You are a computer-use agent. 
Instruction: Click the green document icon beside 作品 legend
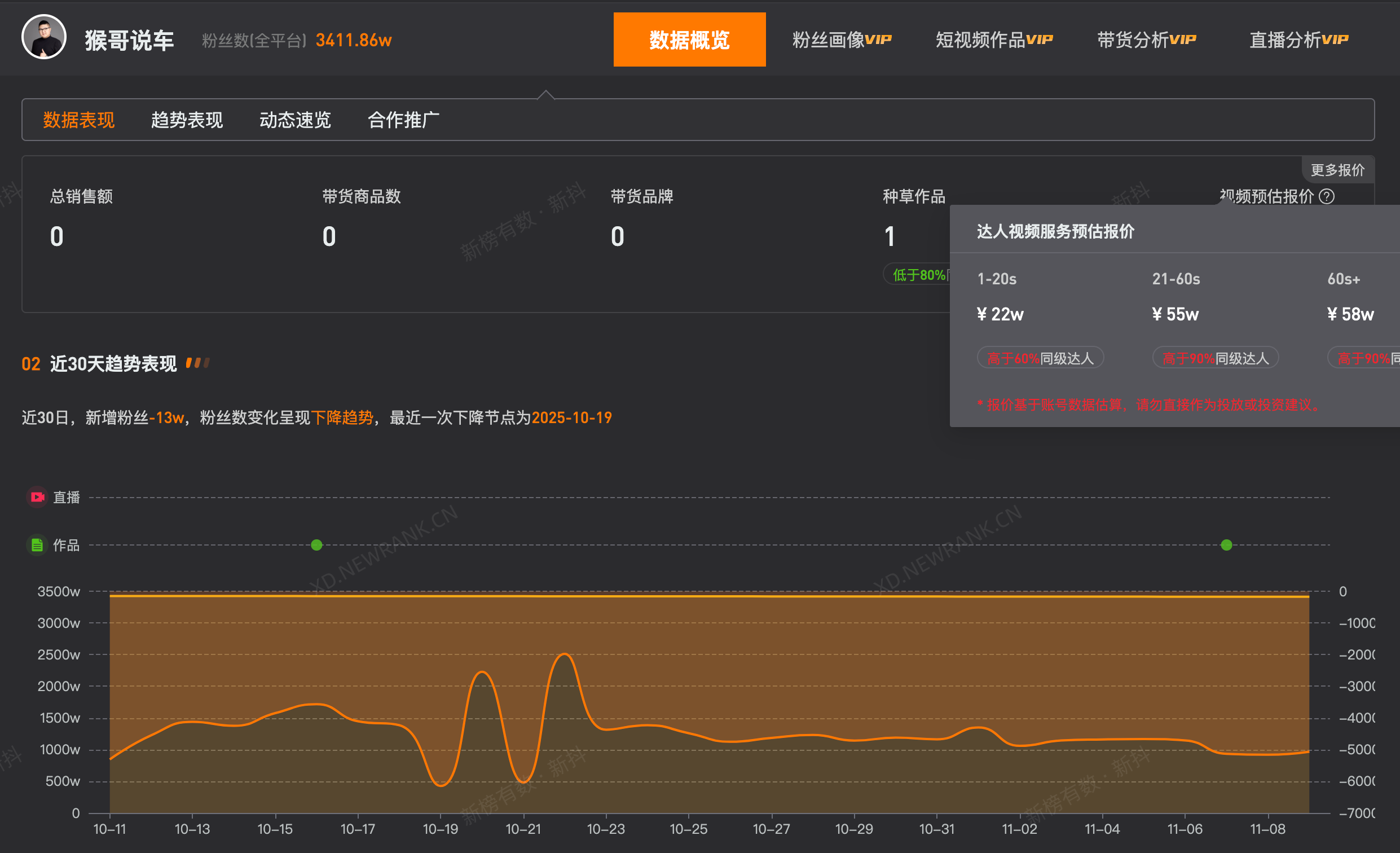(36, 545)
